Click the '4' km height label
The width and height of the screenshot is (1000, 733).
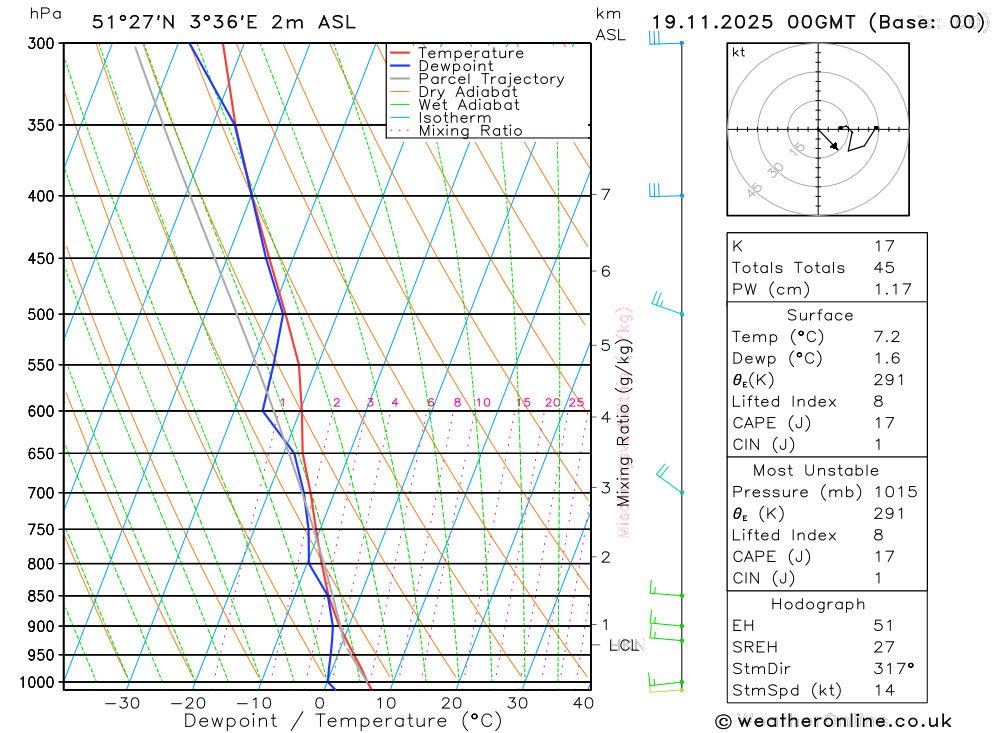(x=605, y=417)
